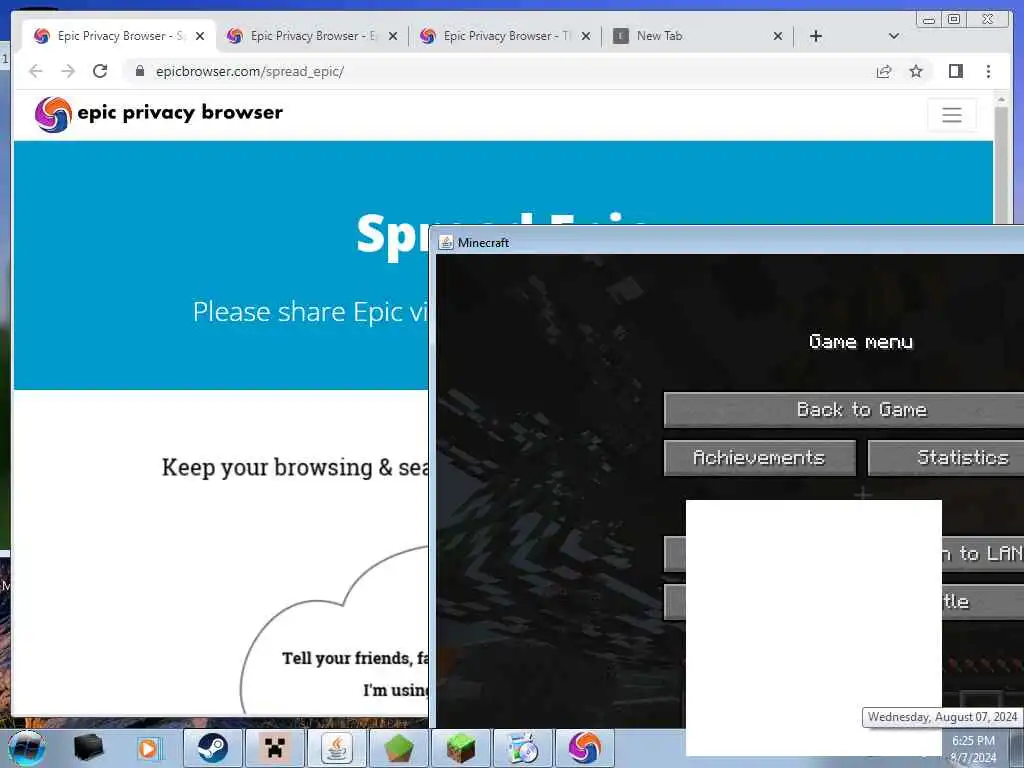
Task: Click the 'Keep your browsing' heading text
Action: coord(295,468)
